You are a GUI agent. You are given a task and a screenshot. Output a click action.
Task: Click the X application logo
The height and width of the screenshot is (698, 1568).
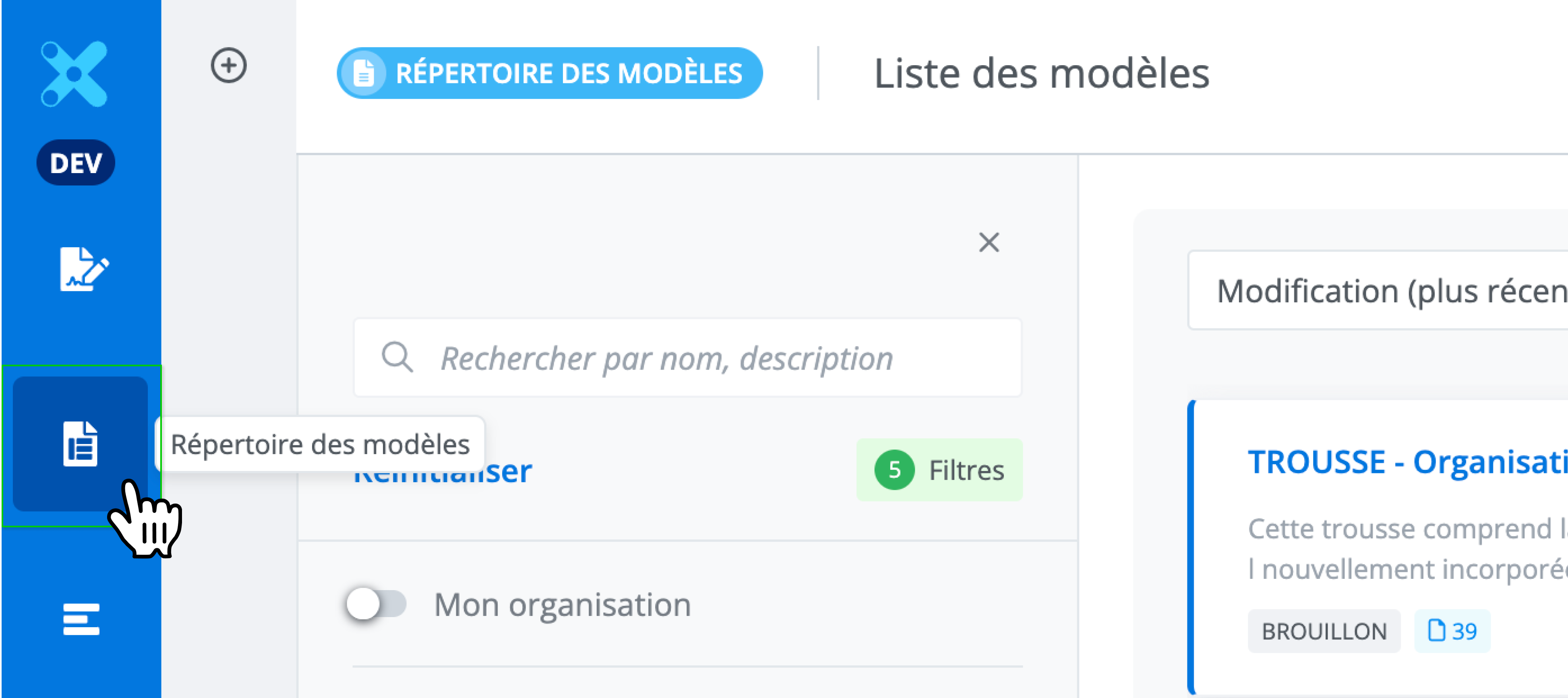[x=74, y=74]
